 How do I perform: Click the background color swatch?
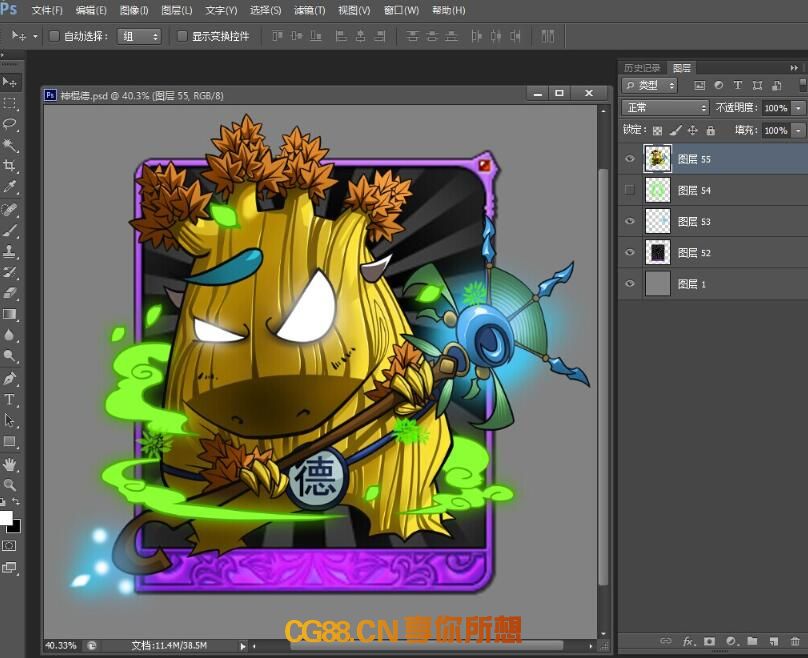pos(15,527)
